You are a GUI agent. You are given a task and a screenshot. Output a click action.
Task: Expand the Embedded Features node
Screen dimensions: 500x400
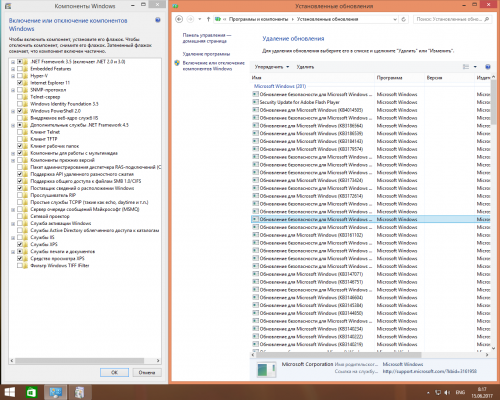pos(13,69)
